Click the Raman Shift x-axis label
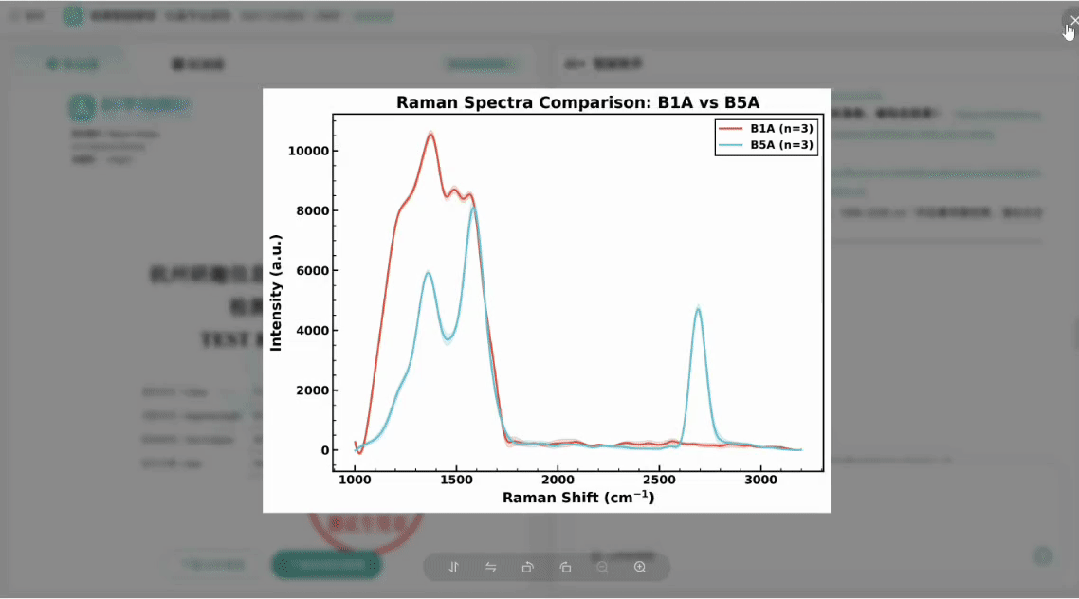This screenshot has height=599, width=1079. [x=578, y=497]
